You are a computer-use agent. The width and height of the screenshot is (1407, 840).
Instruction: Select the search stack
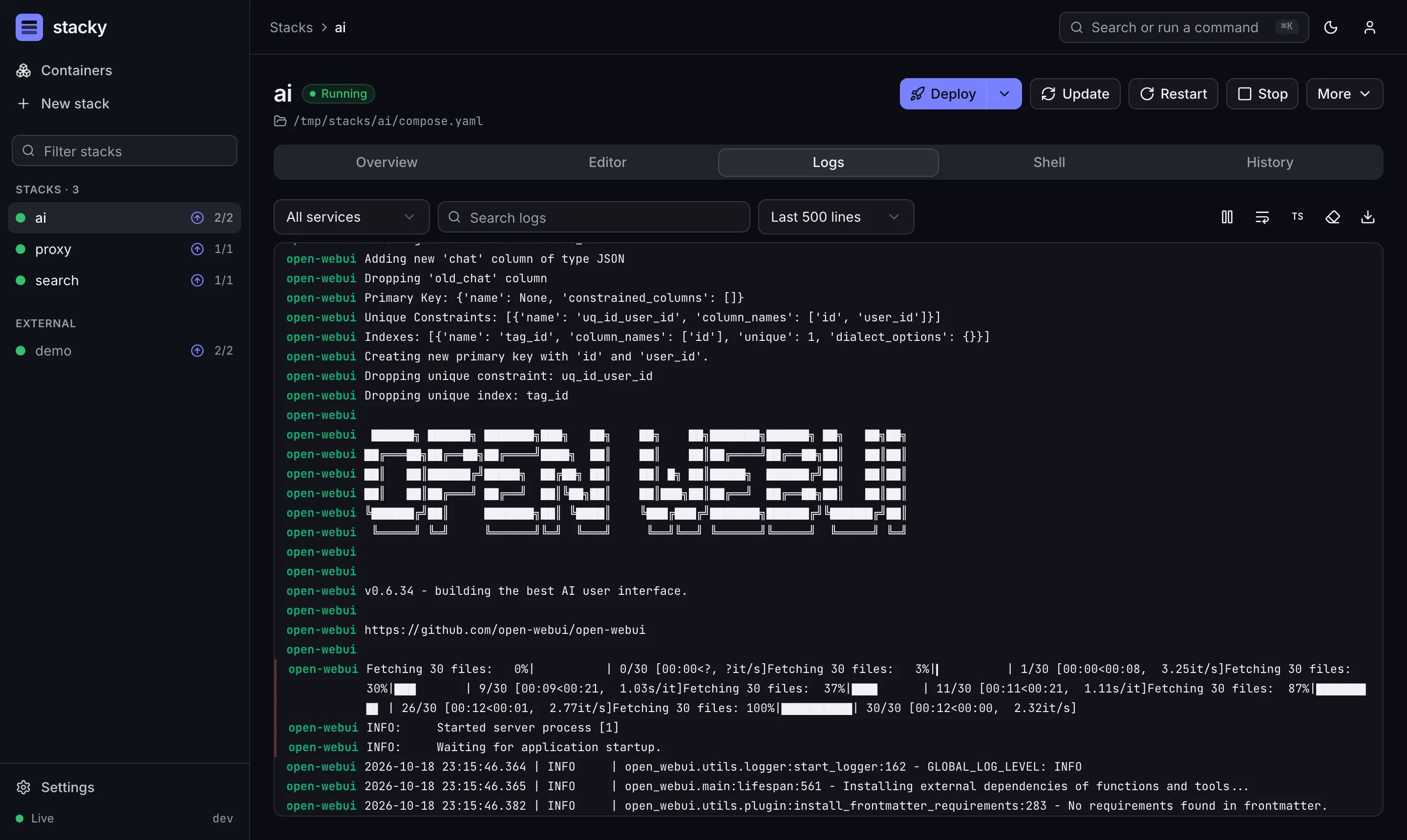tap(125, 280)
